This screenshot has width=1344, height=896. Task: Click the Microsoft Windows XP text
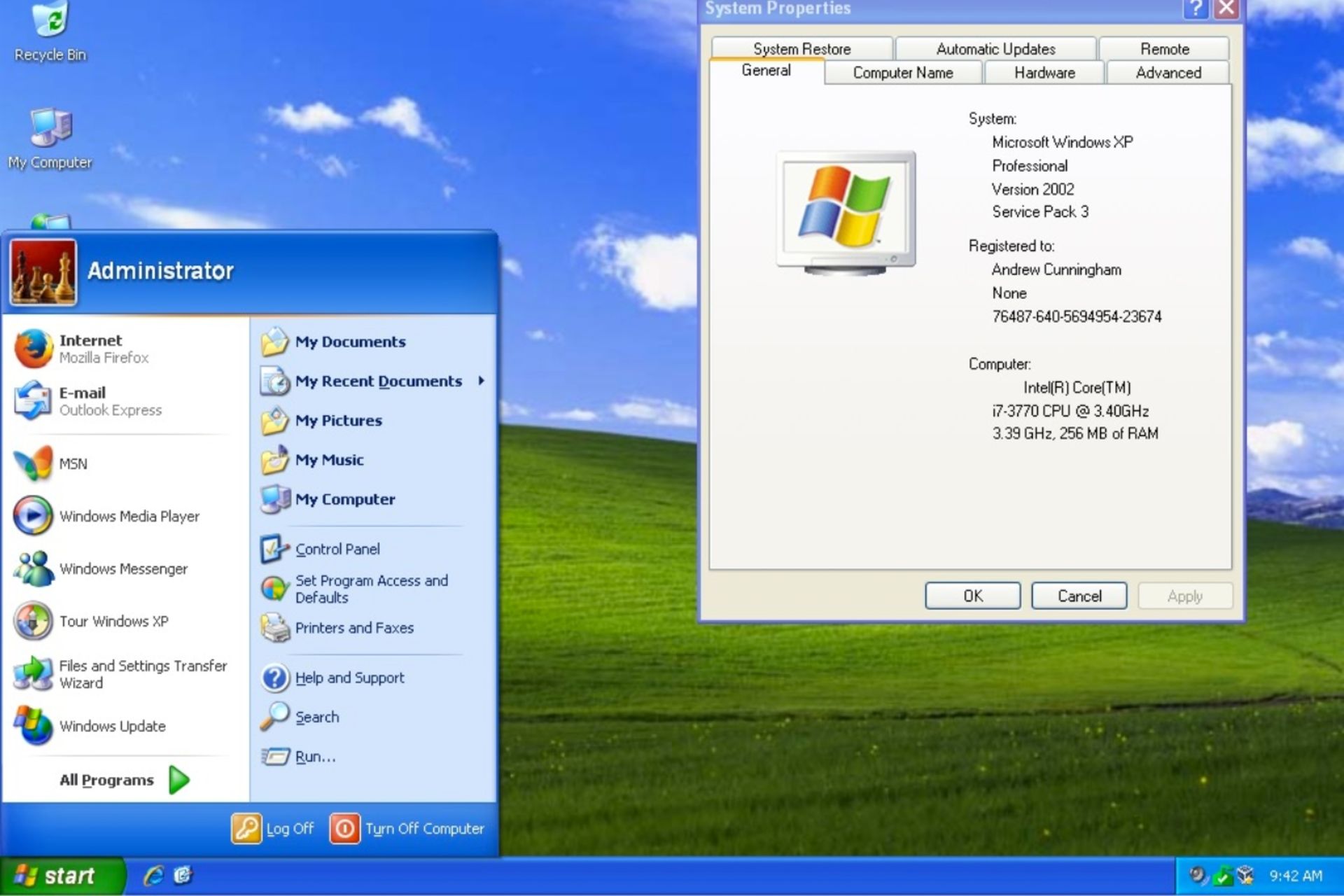coord(1063,142)
